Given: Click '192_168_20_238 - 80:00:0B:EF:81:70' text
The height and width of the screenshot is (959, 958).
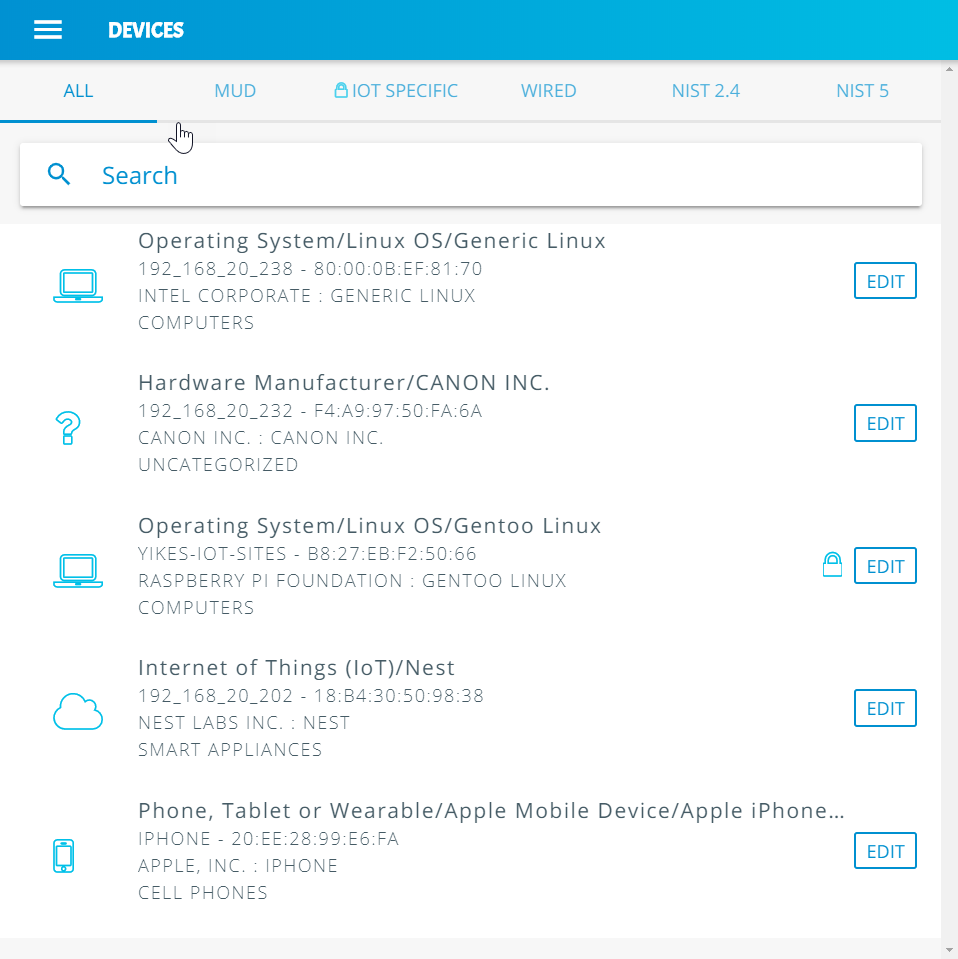Looking at the screenshot, I should click(x=310, y=269).
